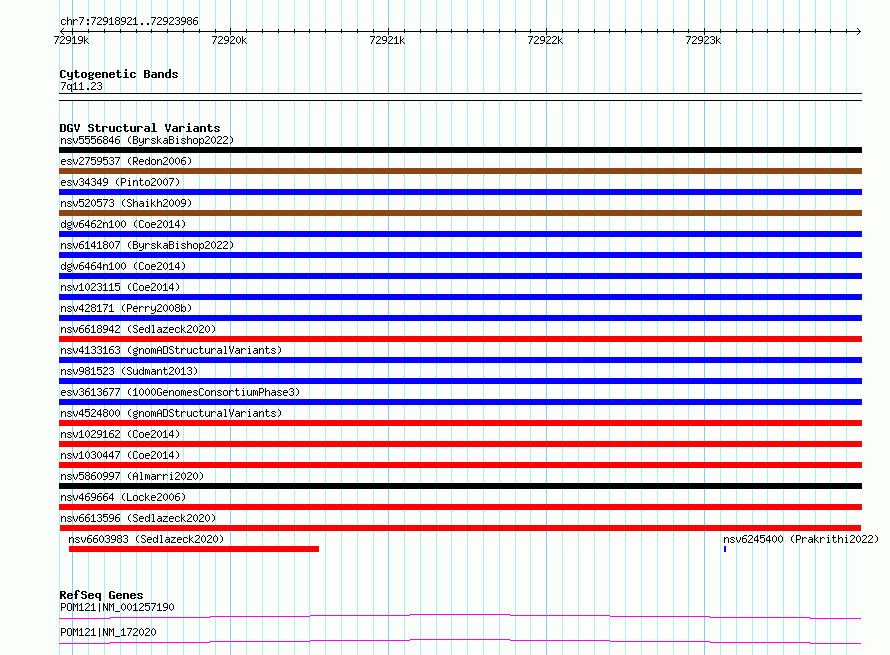Screen dimensions: 890x655
Task: Select nsv5860997 (Almarri2020) variant label
Action: (x=132, y=476)
